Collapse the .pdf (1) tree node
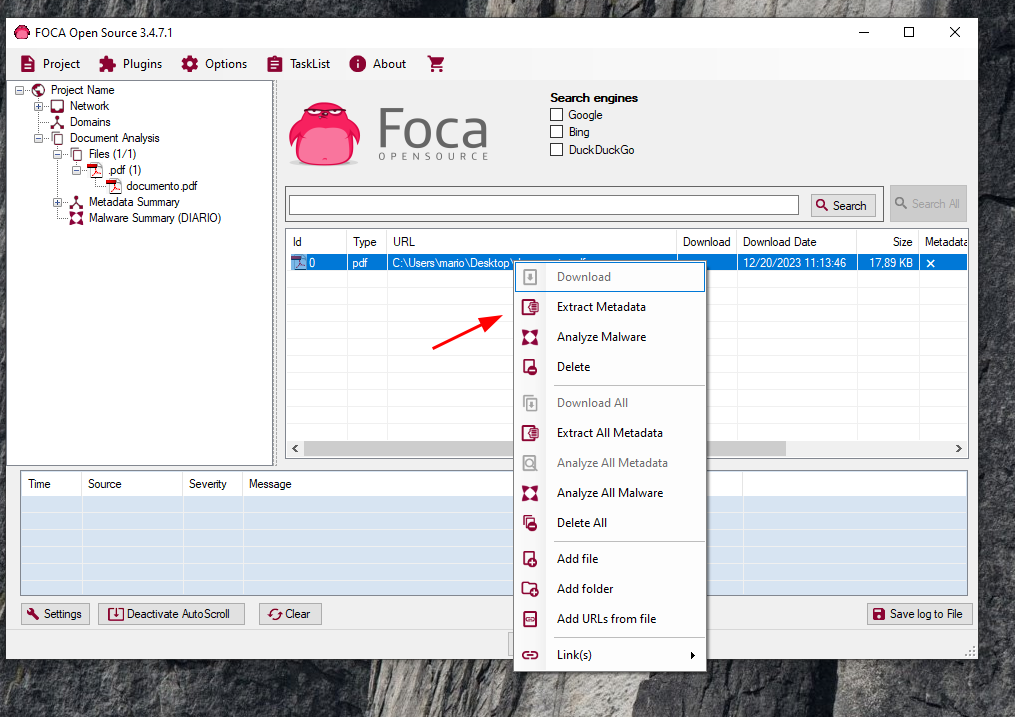Viewport: 1015px width, 717px height. pos(76,170)
